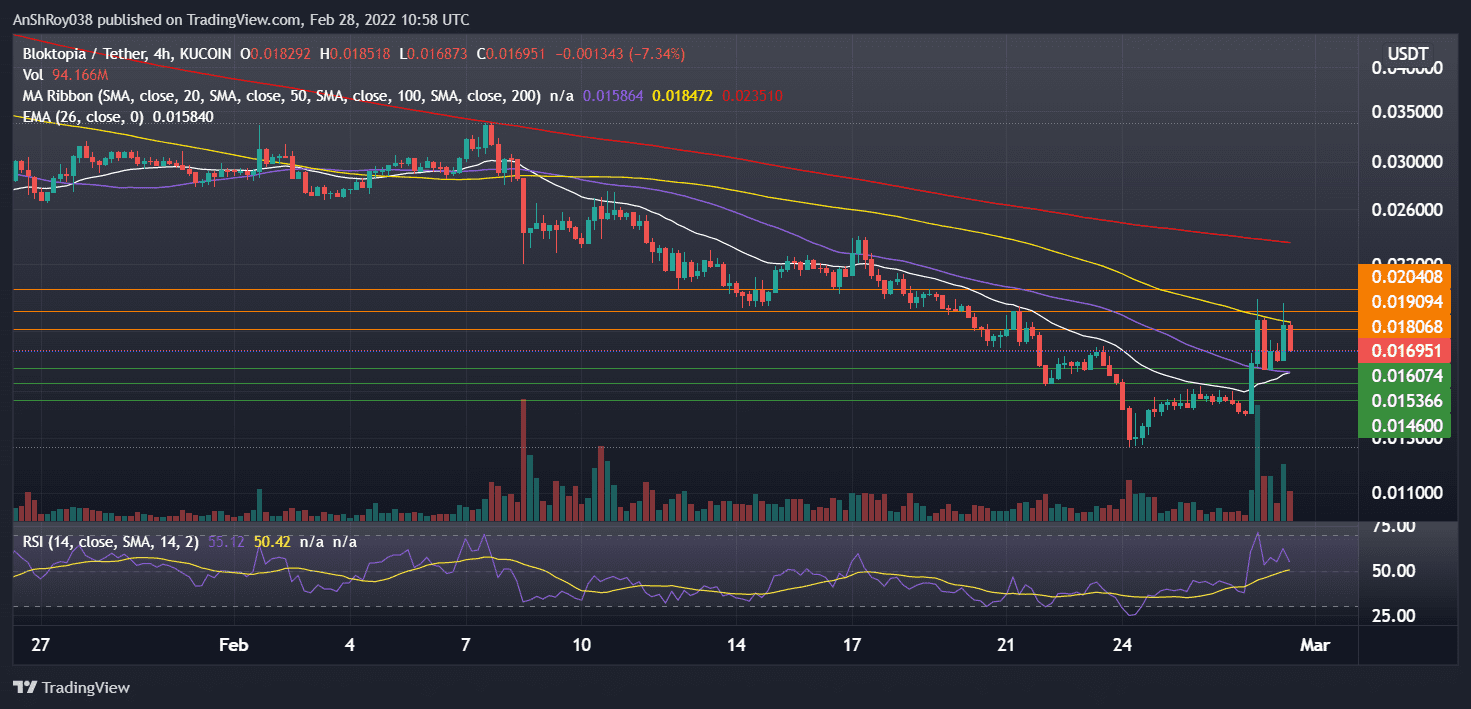Click the USDT currency label on price scale
The height and width of the screenshot is (709, 1471).
1409,54
